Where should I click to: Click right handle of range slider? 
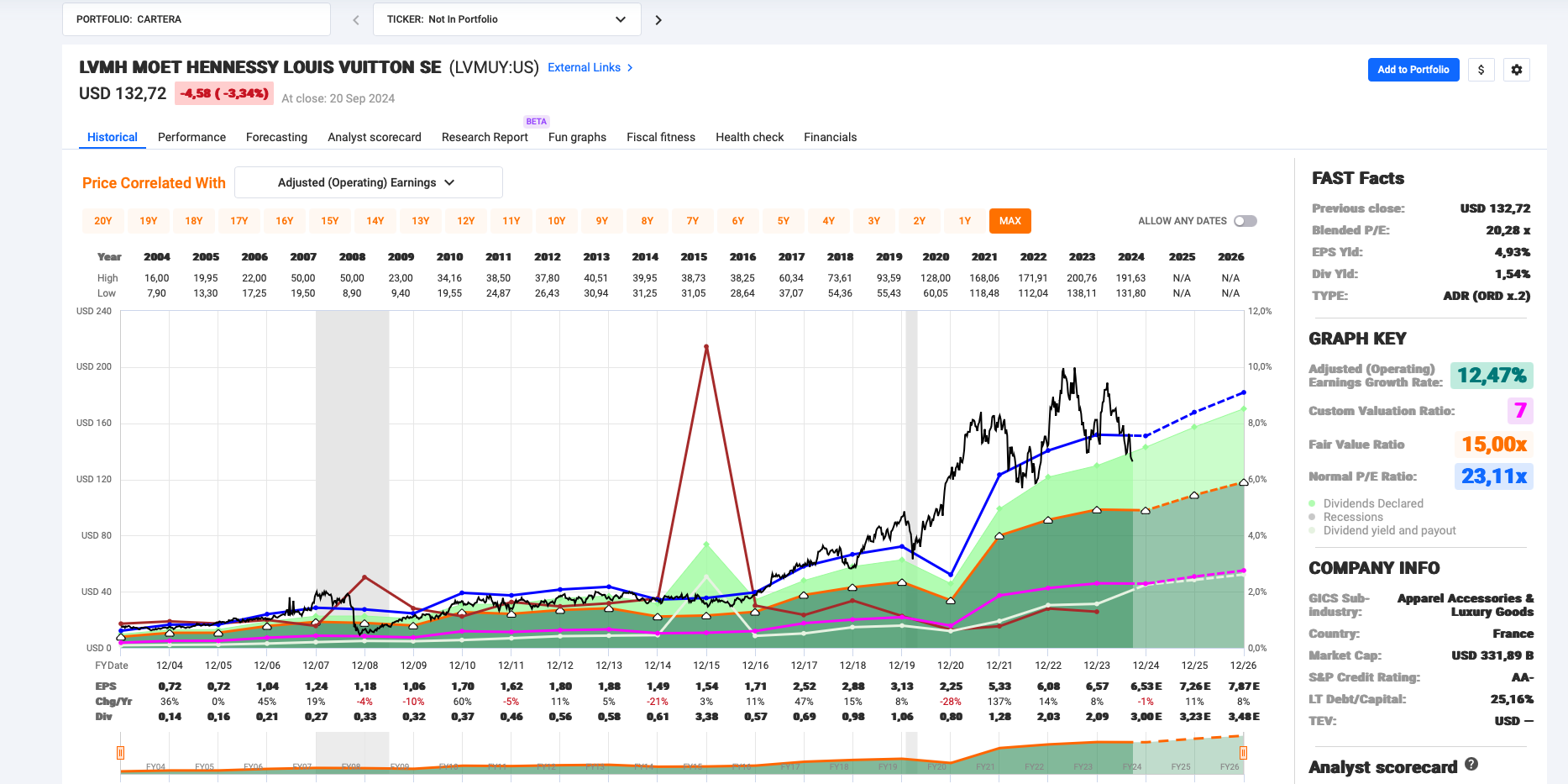[x=1243, y=753]
